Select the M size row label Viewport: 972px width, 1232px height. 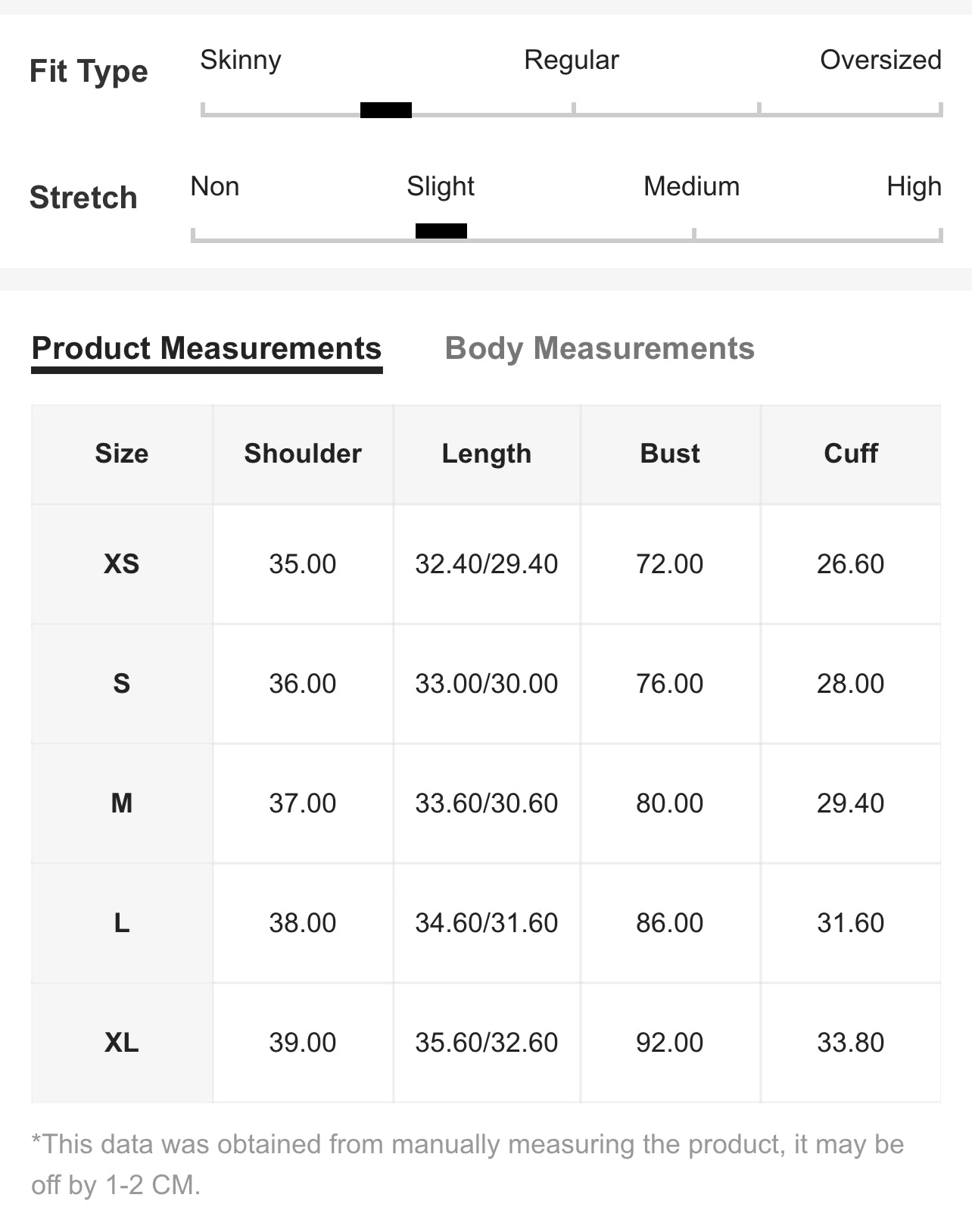coord(122,803)
